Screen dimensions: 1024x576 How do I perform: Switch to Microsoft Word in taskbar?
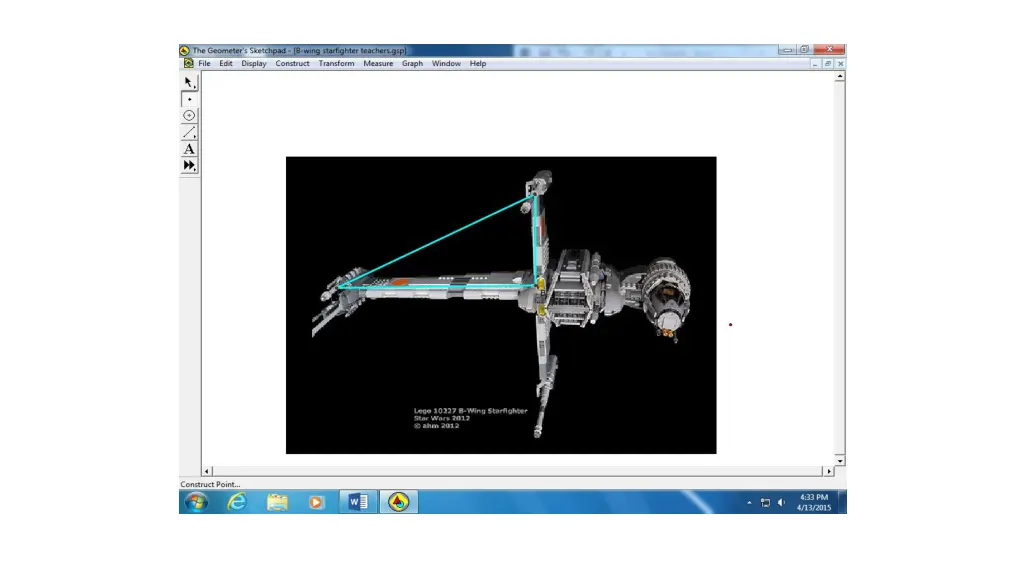pyautogui.click(x=358, y=502)
